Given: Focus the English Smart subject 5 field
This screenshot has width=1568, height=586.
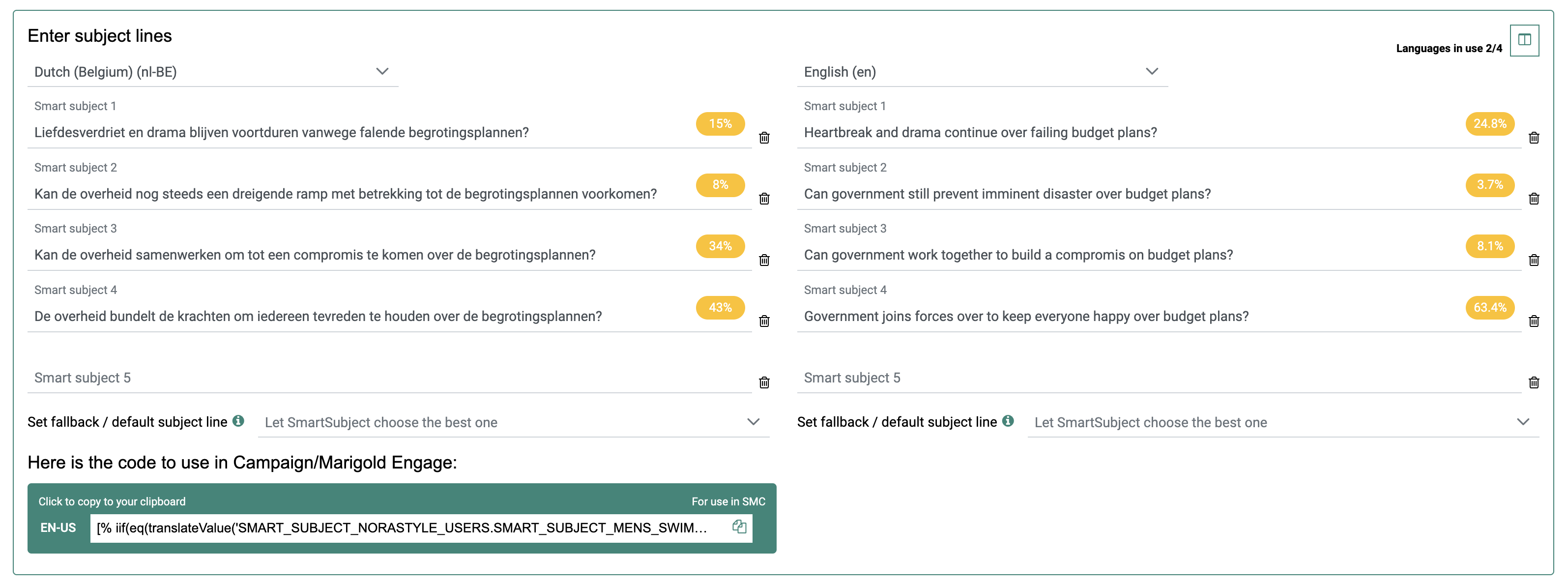Looking at the screenshot, I should [1157, 378].
